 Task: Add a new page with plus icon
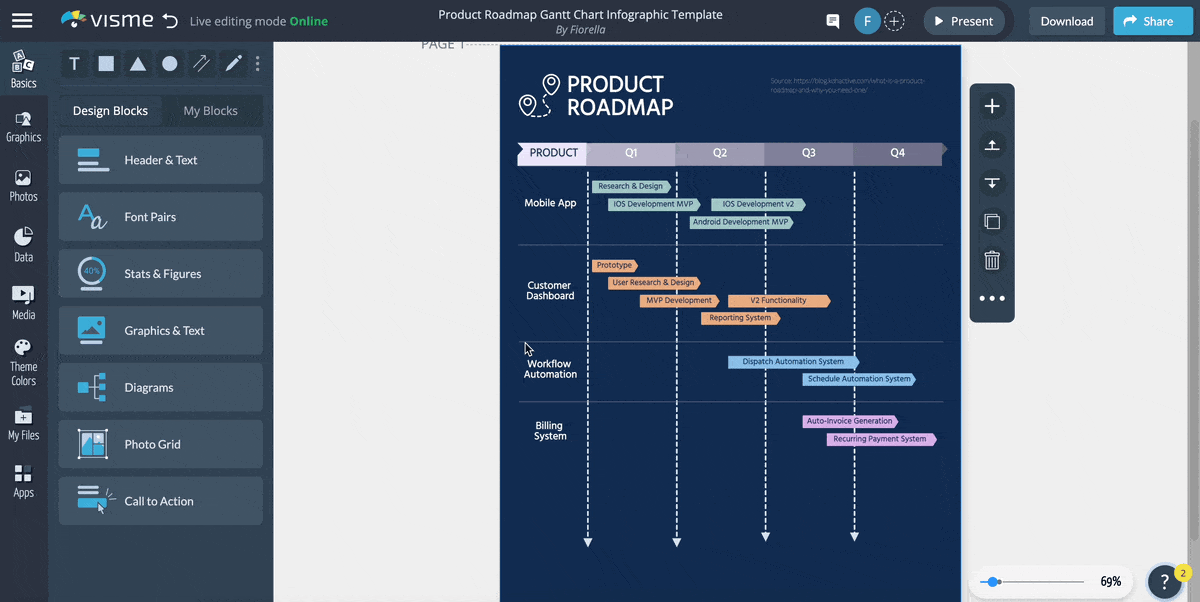[x=992, y=107]
